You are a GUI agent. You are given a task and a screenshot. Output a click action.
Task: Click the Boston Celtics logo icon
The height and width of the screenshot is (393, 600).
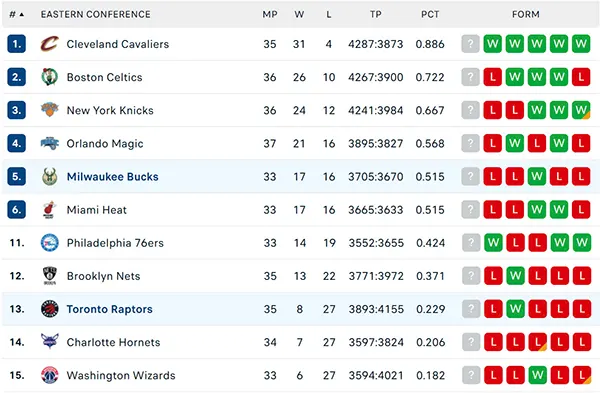tap(49, 77)
